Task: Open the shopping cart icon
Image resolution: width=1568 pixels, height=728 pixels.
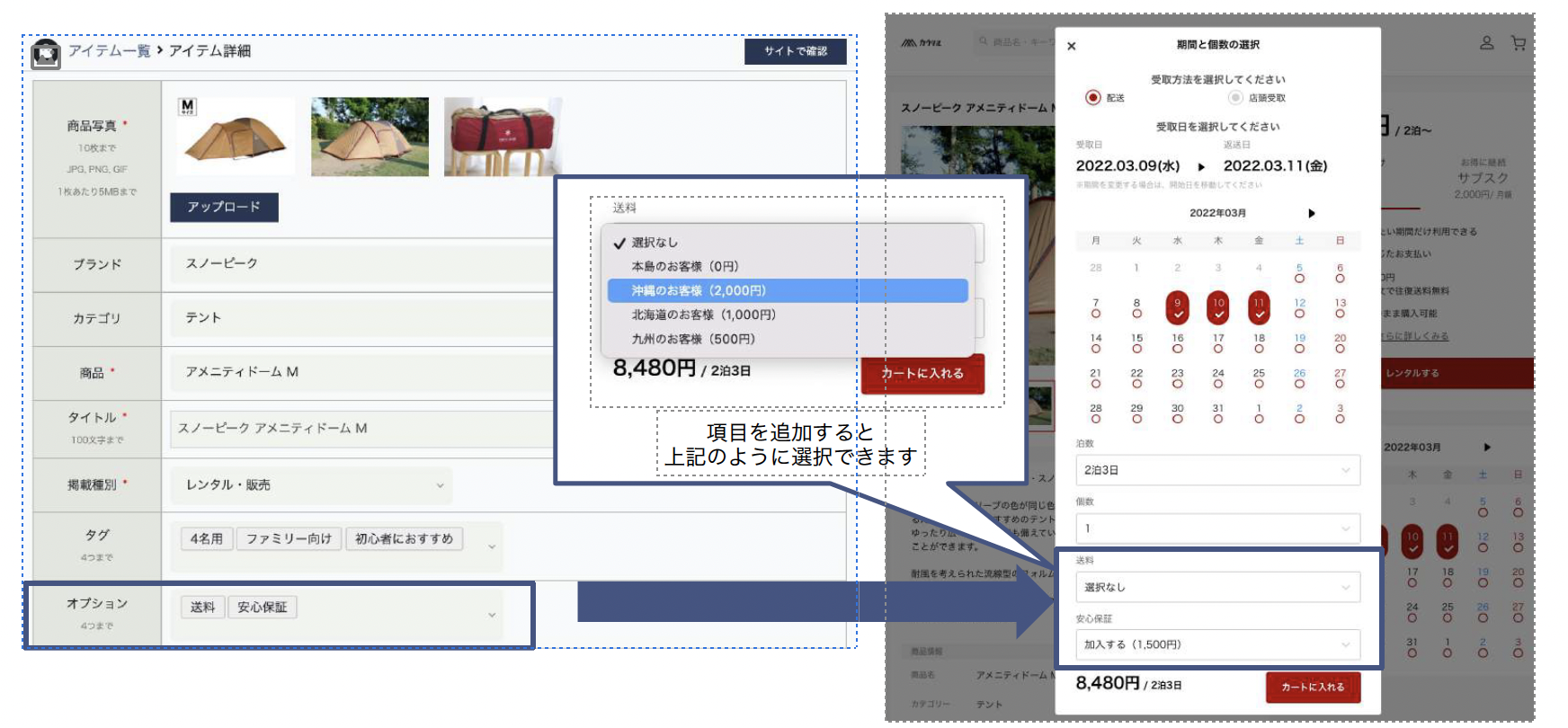Action: pyautogui.click(x=1519, y=43)
